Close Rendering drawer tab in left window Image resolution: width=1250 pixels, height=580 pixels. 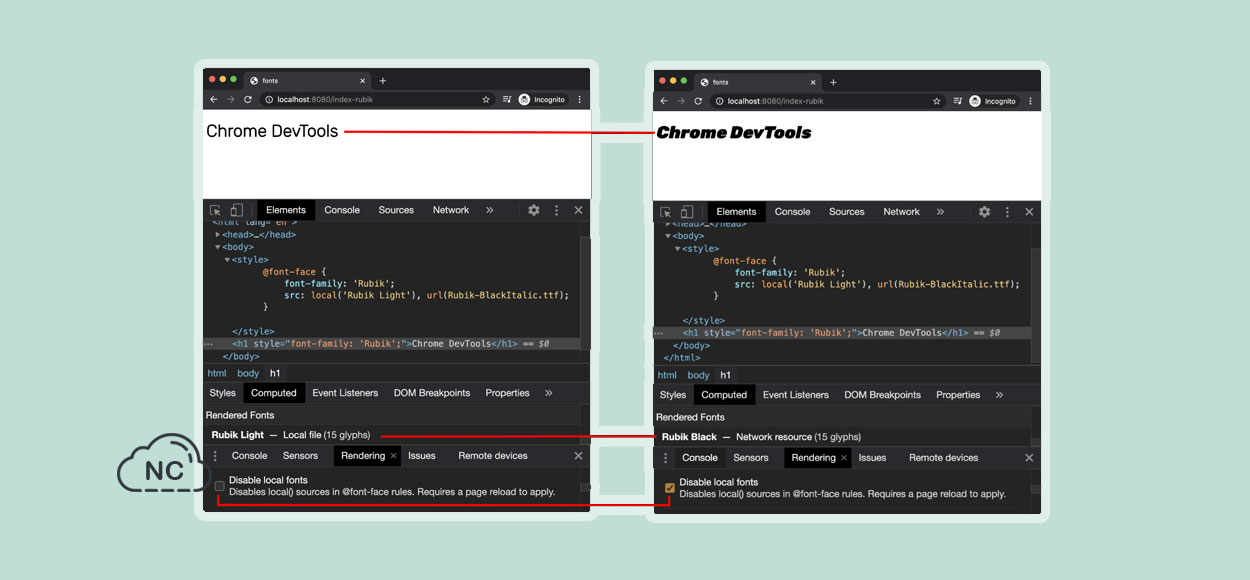tap(393, 456)
